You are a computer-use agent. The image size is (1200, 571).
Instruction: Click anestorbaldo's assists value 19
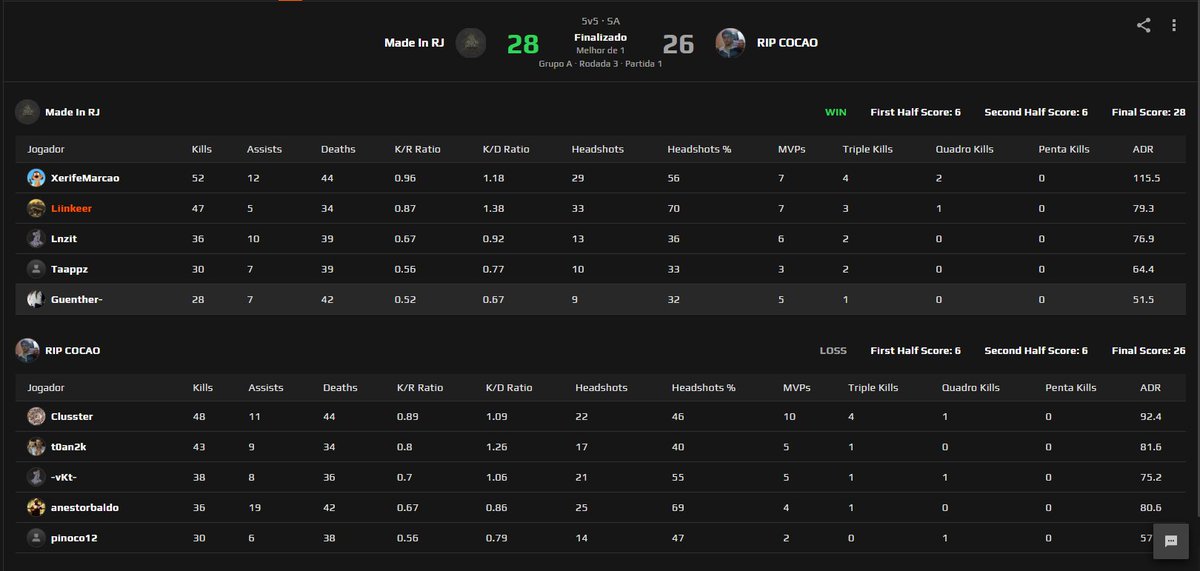pos(257,507)
